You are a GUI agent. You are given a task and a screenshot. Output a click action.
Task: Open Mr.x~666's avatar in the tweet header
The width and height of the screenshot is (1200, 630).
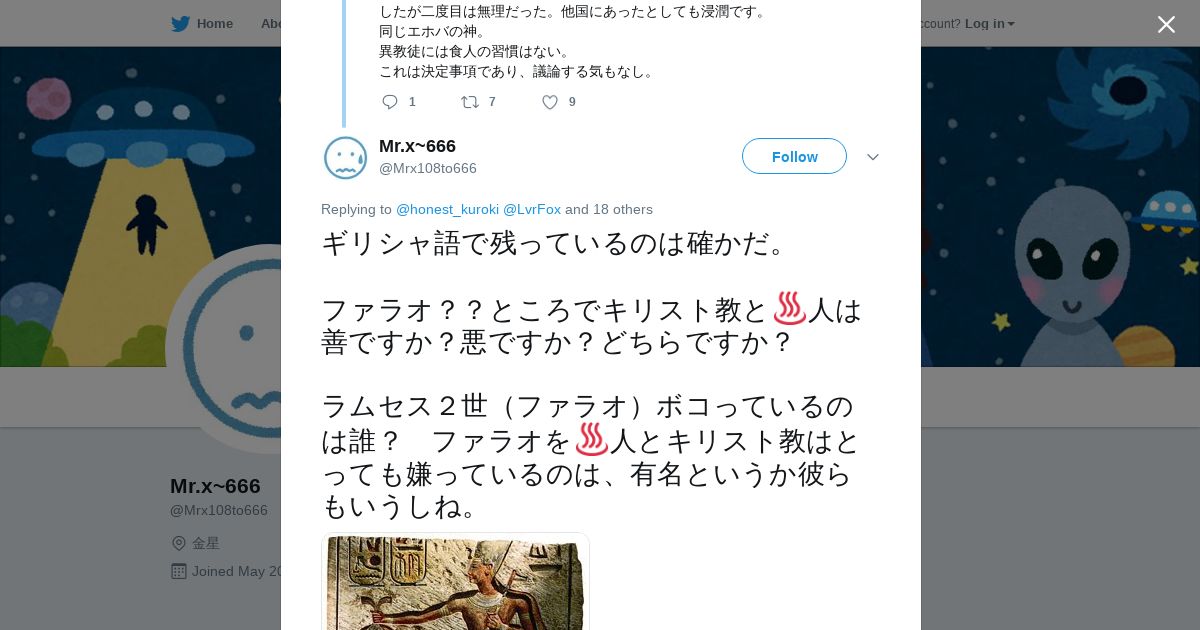click(x=346, y=158)
